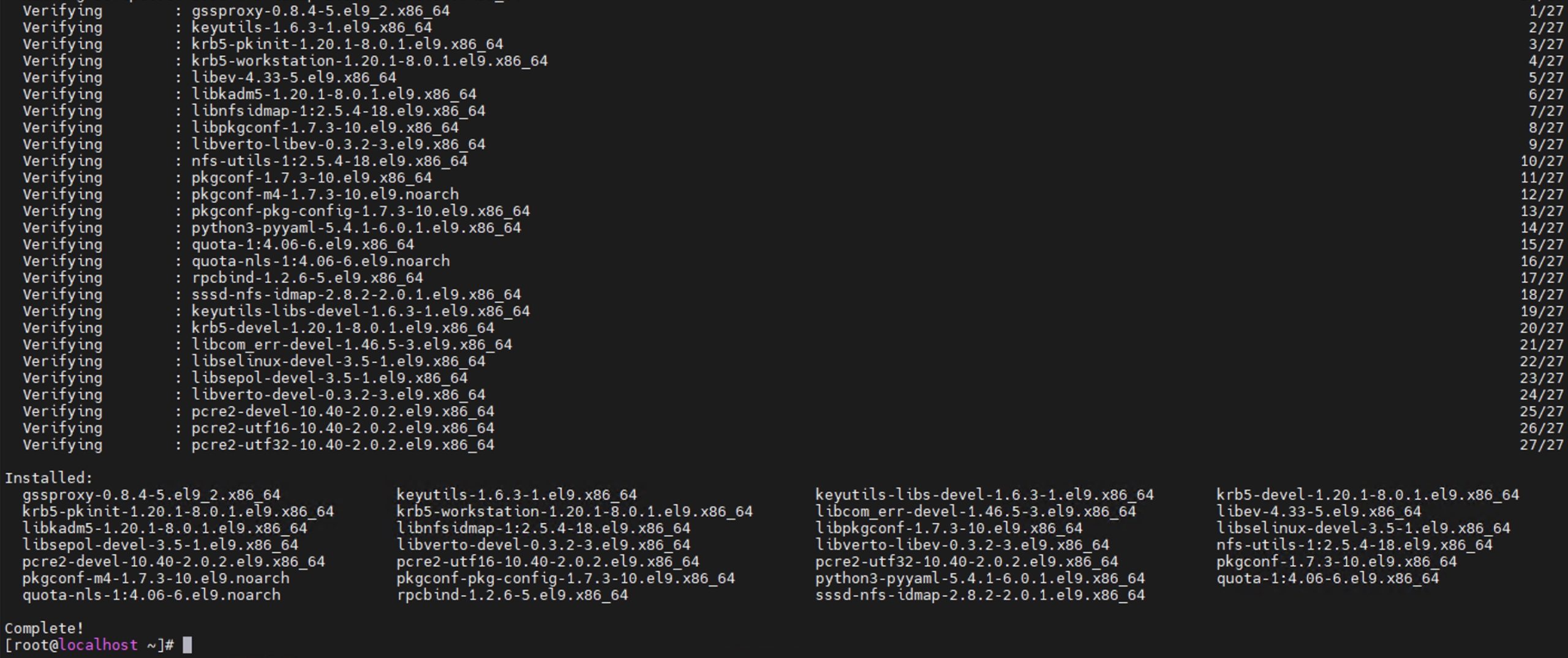Click the localhost hostname in the prompt
1568x658 pixels.
[98, 645]
